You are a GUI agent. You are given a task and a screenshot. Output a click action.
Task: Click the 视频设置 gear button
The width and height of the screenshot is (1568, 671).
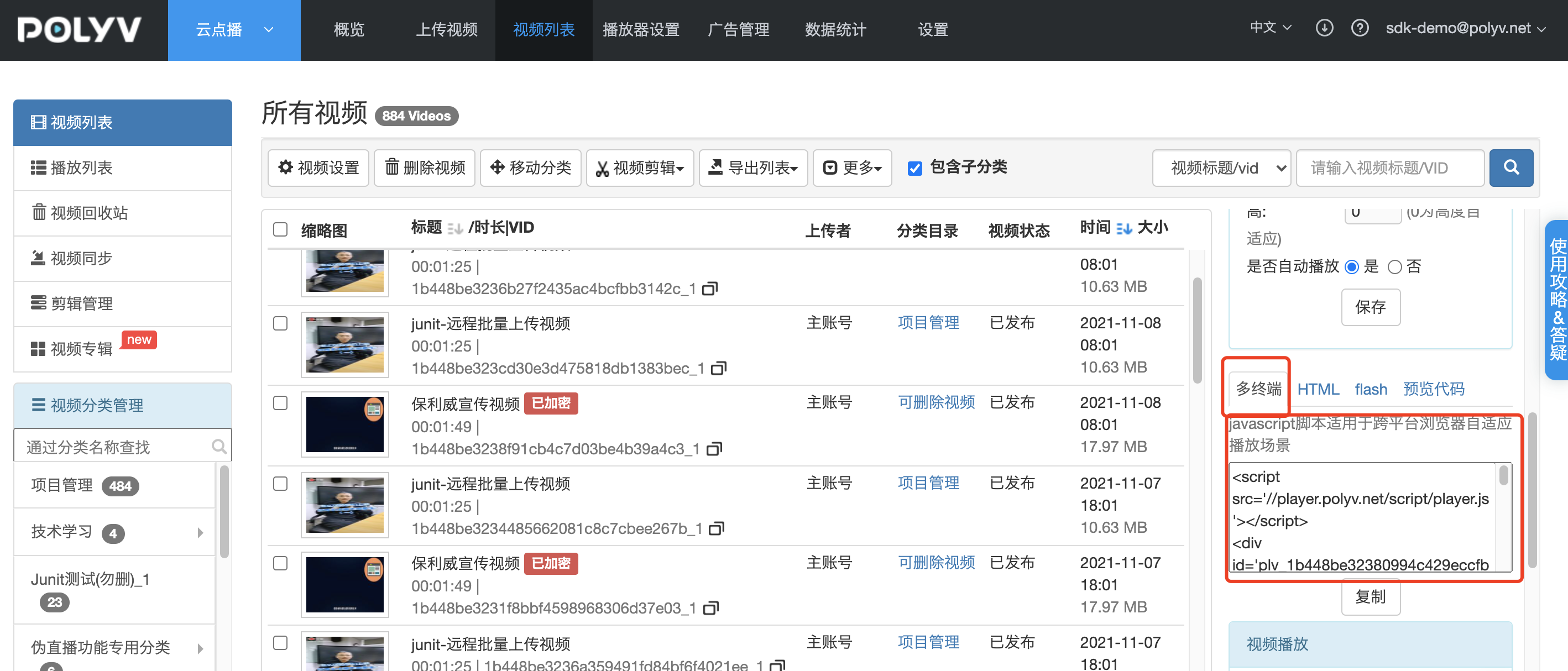pos(318,167)
